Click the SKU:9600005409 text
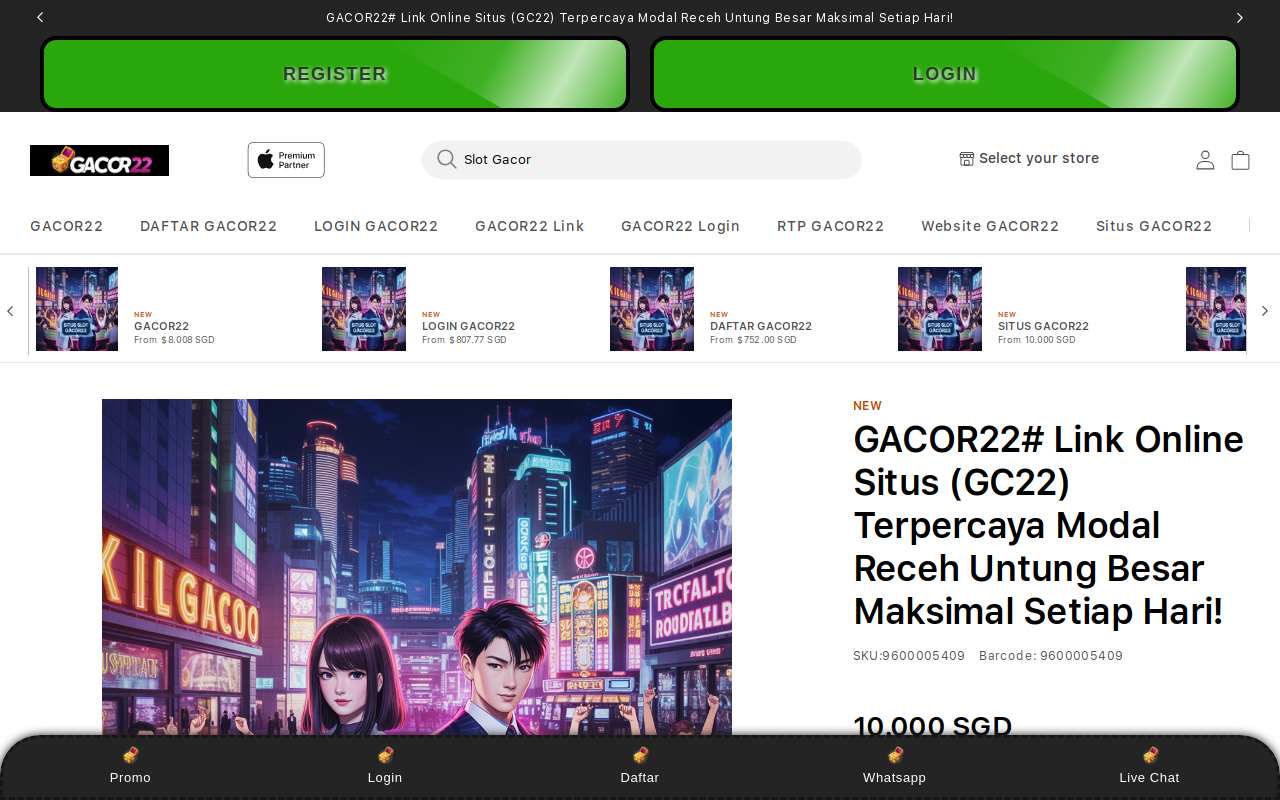Image resolution: width=1280 pixels, height=800 pixels. coord(909,656)
